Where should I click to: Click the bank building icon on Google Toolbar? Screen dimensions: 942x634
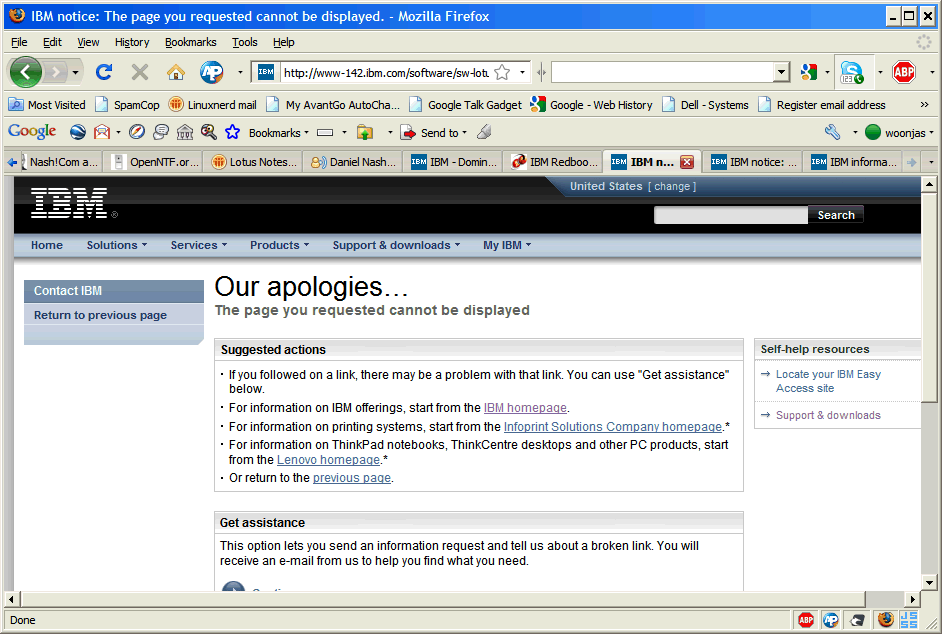pyautogui.click(x=185, y=132)
